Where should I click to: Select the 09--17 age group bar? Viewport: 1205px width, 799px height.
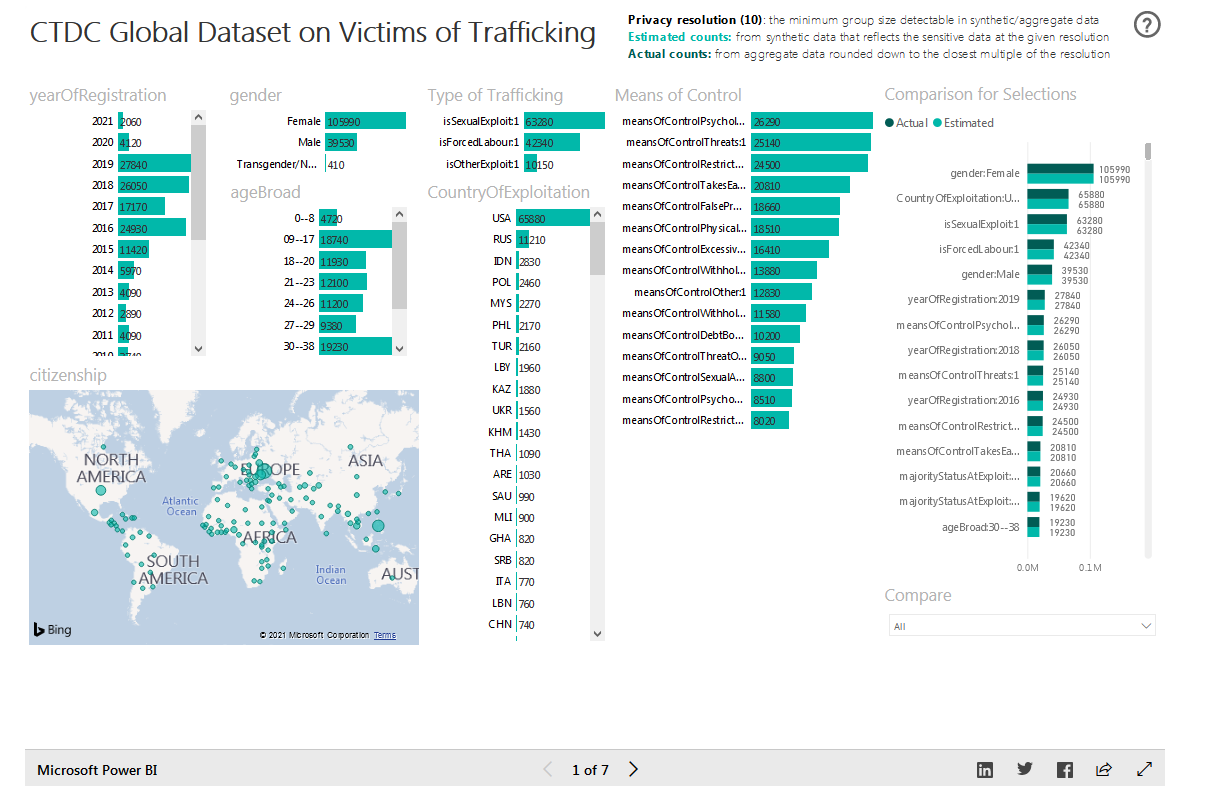355,239
